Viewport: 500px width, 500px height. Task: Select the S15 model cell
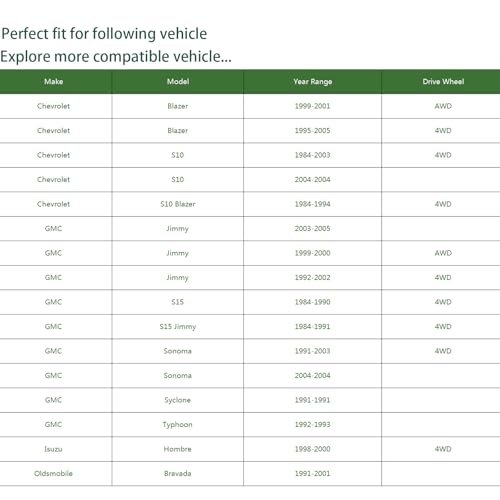point(177,302)
